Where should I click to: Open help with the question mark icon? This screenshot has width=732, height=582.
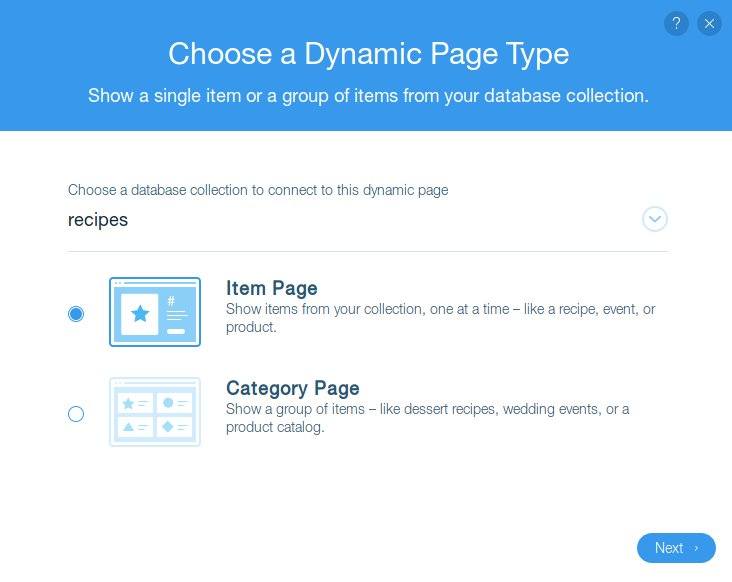pos(676,23)
